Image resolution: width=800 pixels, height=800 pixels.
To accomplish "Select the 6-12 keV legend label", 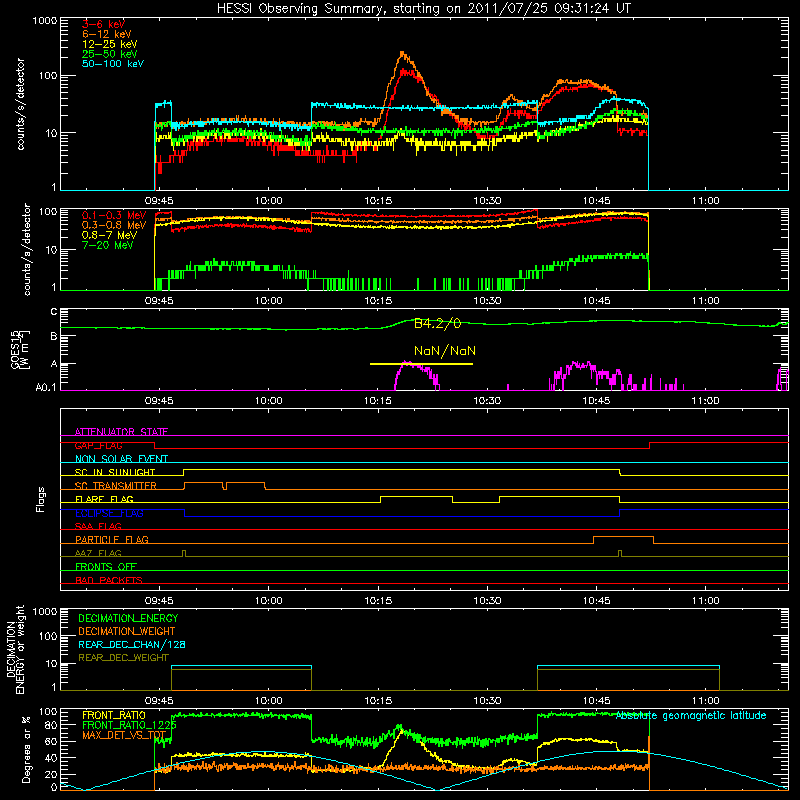I will click(107, 34).
